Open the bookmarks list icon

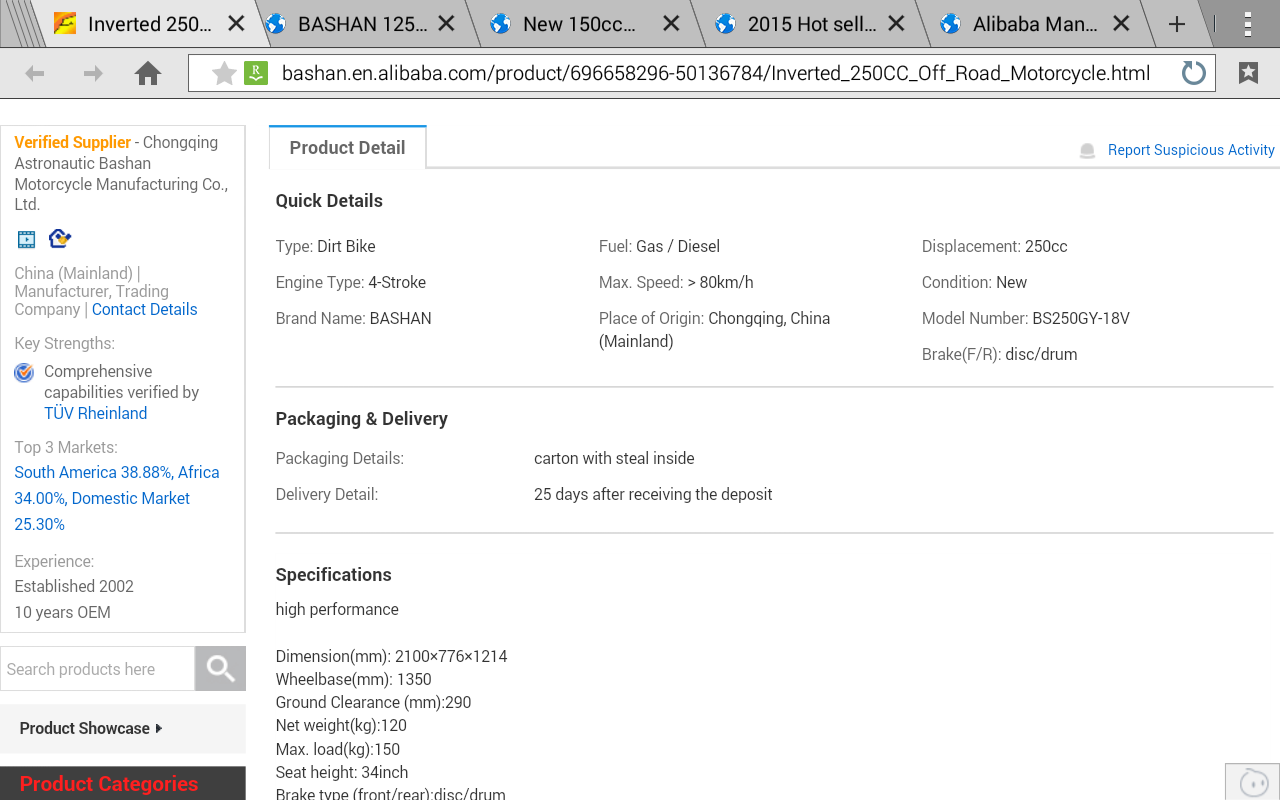pos(1248,73)
